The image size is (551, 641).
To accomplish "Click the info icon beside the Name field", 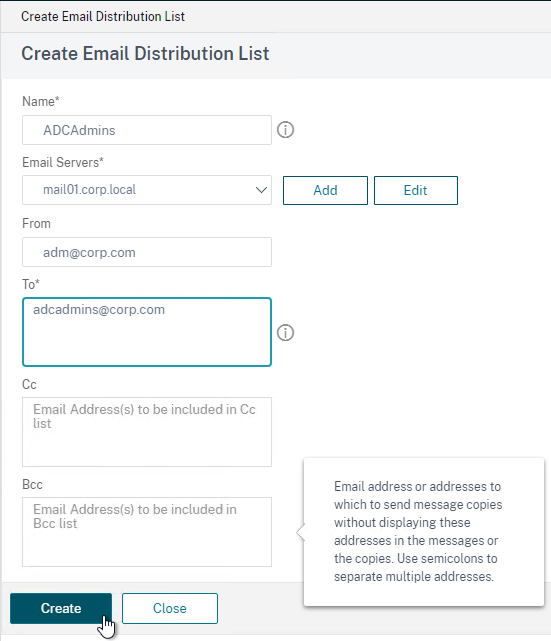I will coord(285,130).
